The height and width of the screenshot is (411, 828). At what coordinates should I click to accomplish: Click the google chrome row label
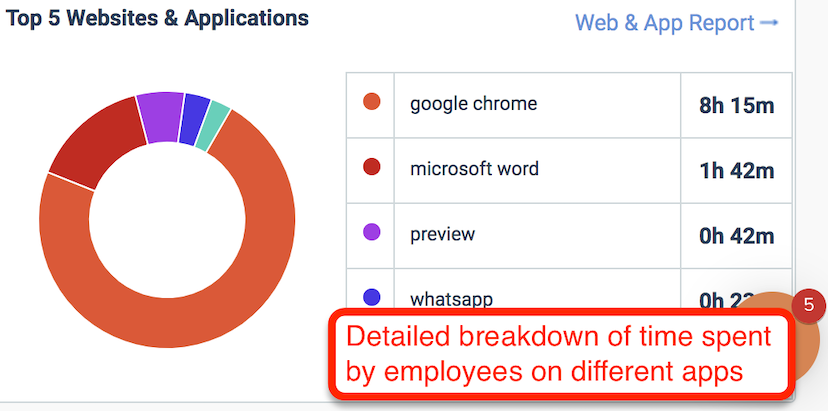pyautogui.click(x=474, y=104)
